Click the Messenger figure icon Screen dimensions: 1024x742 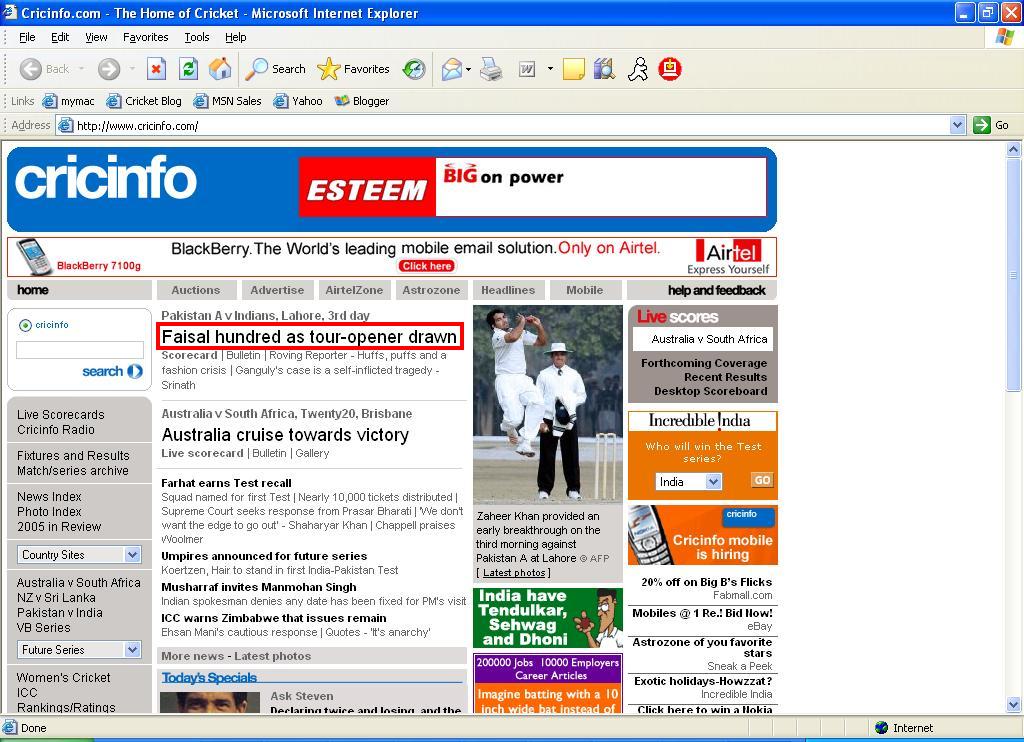coord(637,69)
